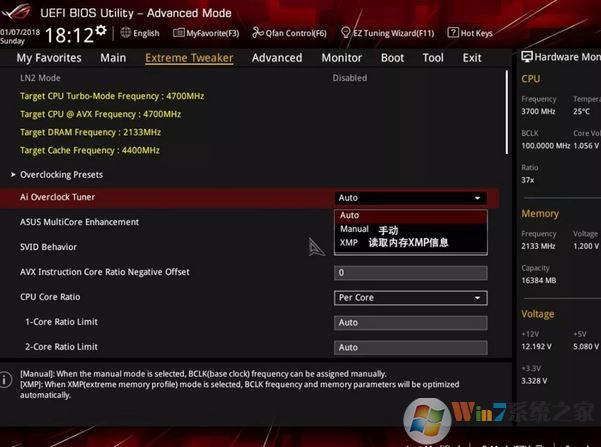Switch to the My Favorites tab
The height and width of the screenshot is (447, 601).
pyautogui.click(x=50, y=58)
